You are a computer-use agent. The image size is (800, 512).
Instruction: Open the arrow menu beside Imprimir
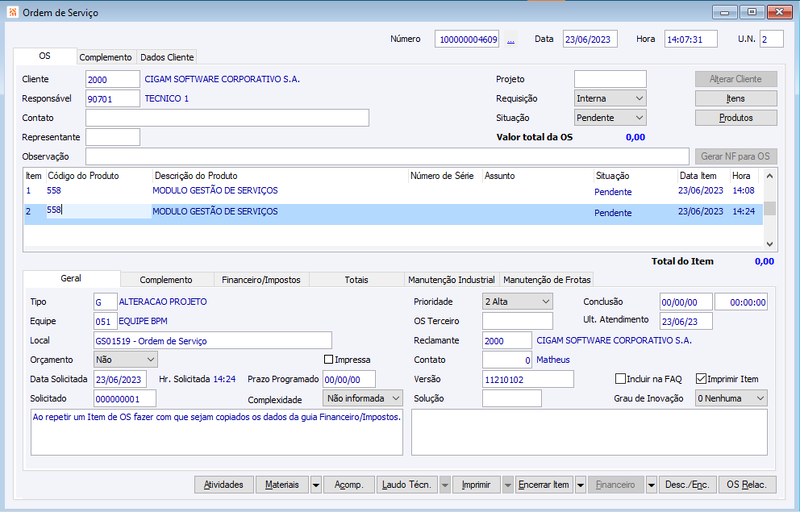(508, 485)
